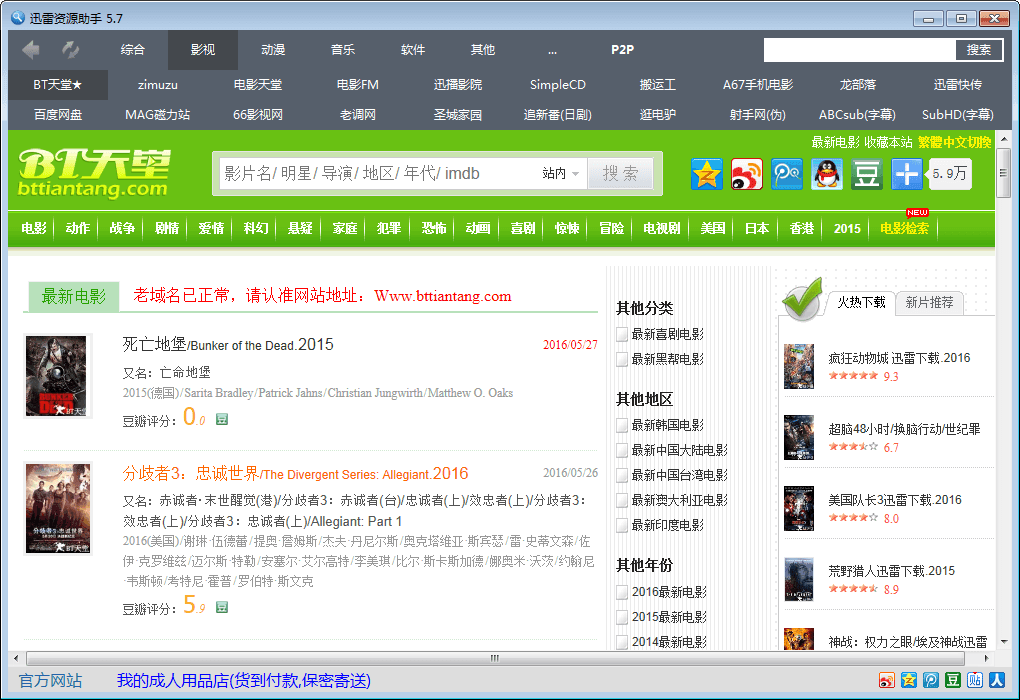Share via the QQ penguin icon

point(827,174)
